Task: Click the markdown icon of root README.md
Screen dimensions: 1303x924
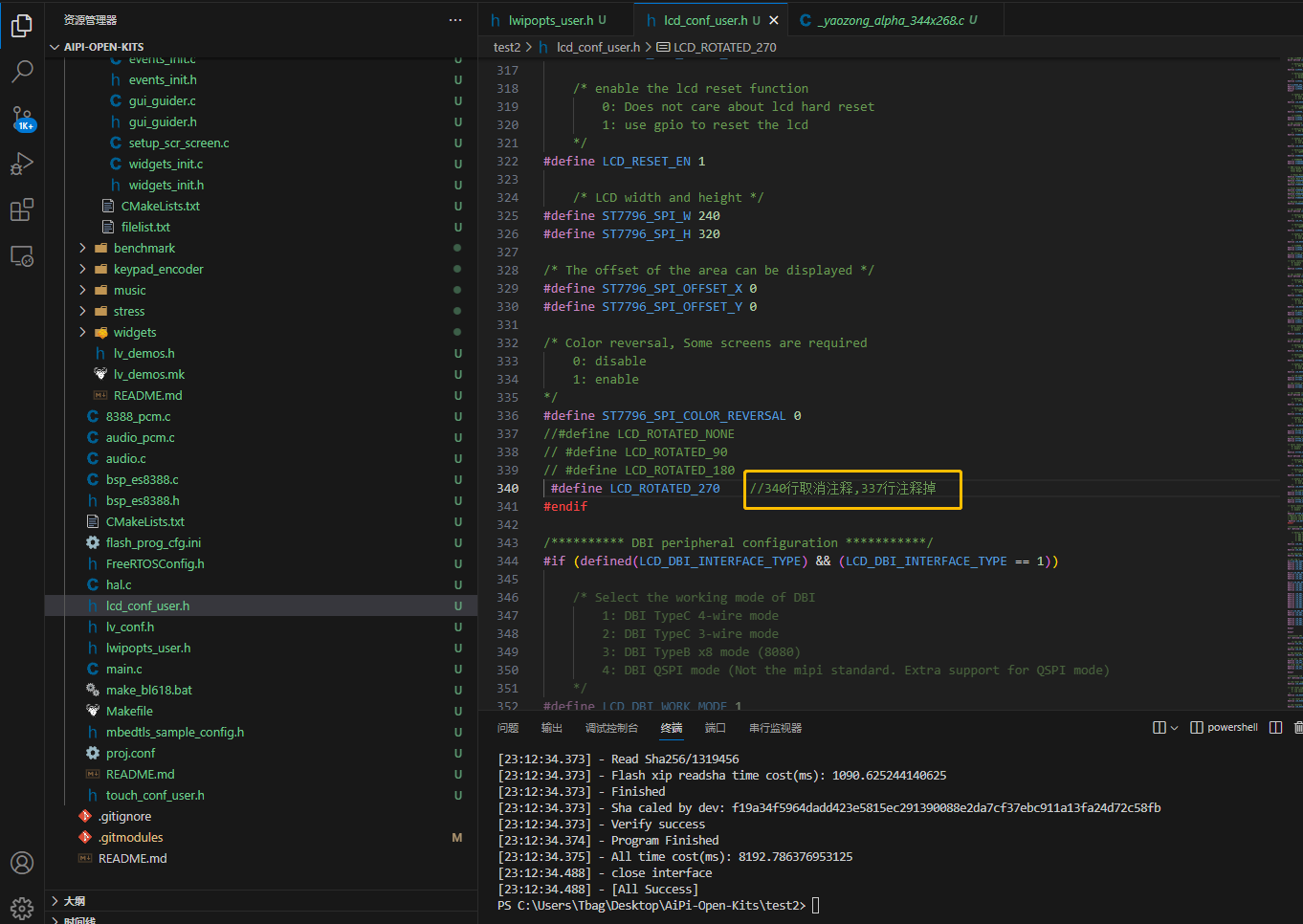Action: click(85, 858)
